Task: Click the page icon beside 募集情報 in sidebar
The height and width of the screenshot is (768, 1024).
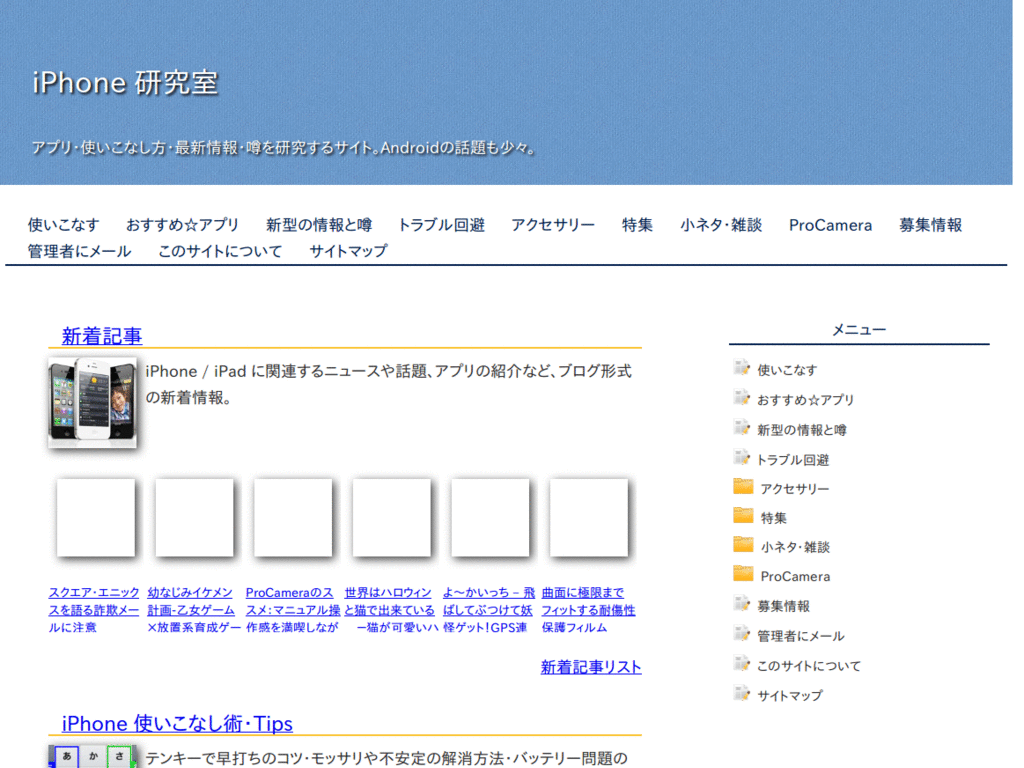Action: coord(741,603)
